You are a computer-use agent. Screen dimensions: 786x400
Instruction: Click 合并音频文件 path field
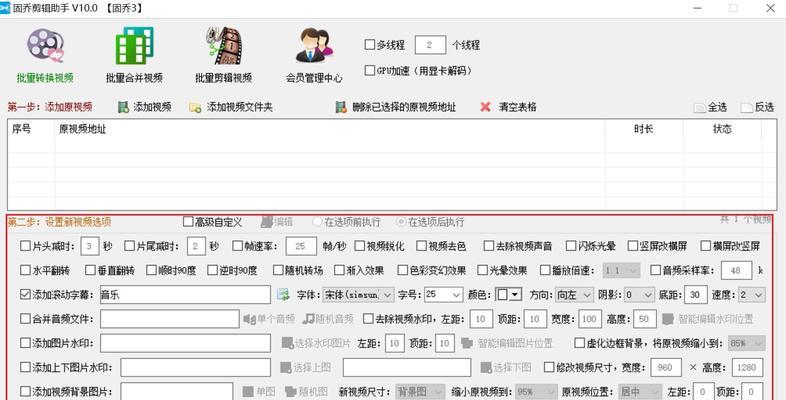coord(169,319)
